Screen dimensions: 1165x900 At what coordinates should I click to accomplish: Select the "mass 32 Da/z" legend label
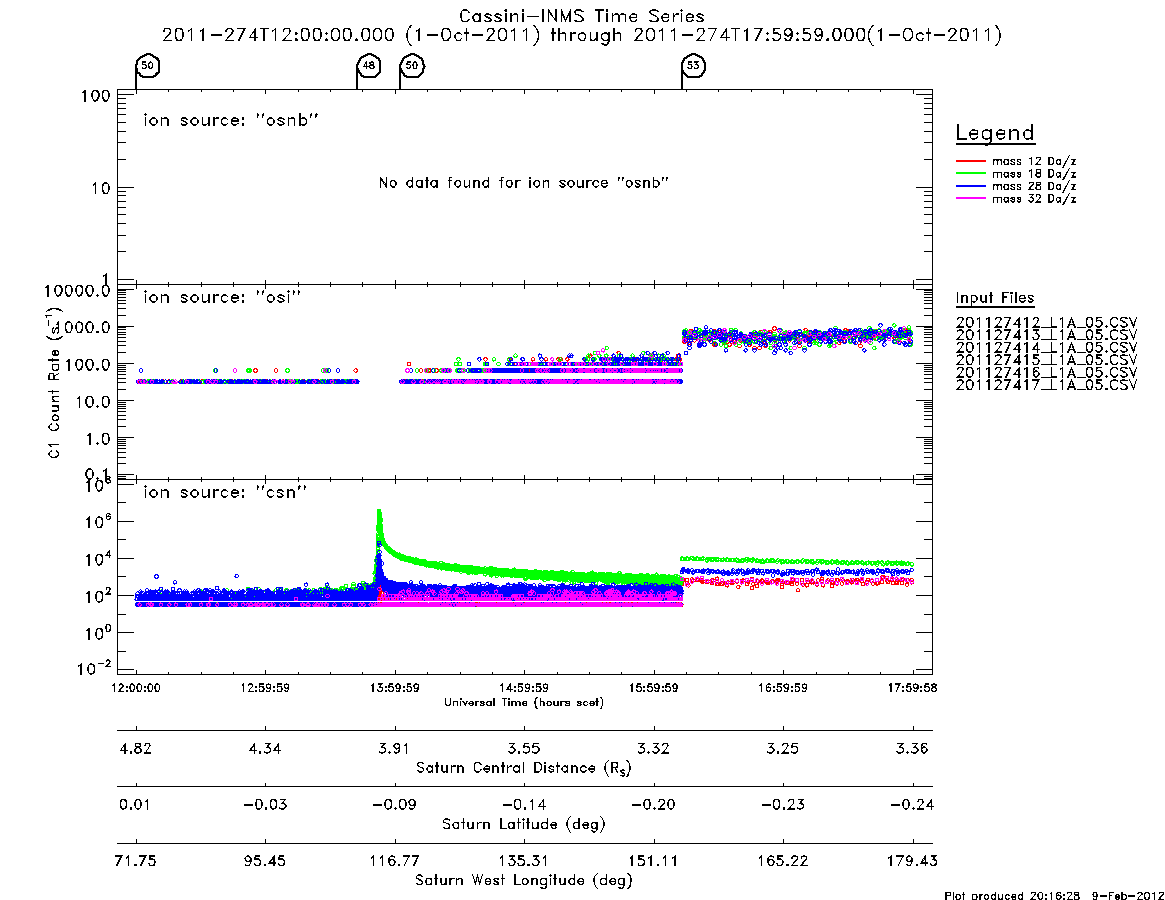coord(1033,199)
